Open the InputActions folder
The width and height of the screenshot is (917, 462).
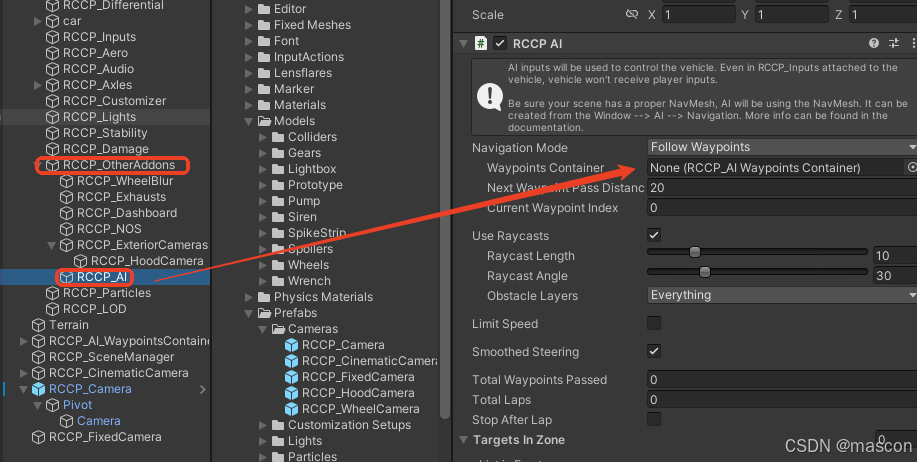(301, 57)
